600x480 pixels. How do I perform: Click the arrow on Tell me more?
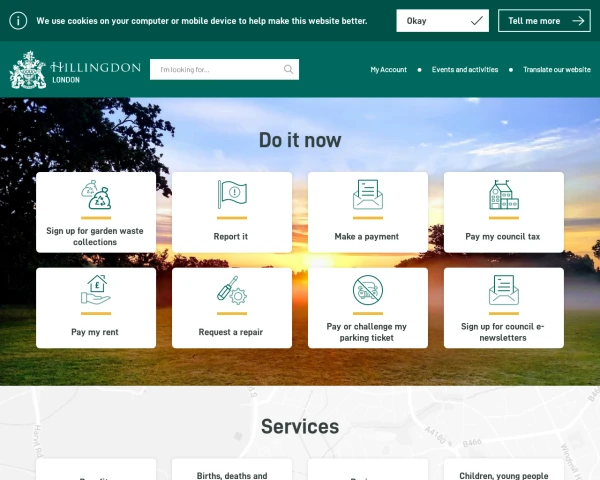578,21
